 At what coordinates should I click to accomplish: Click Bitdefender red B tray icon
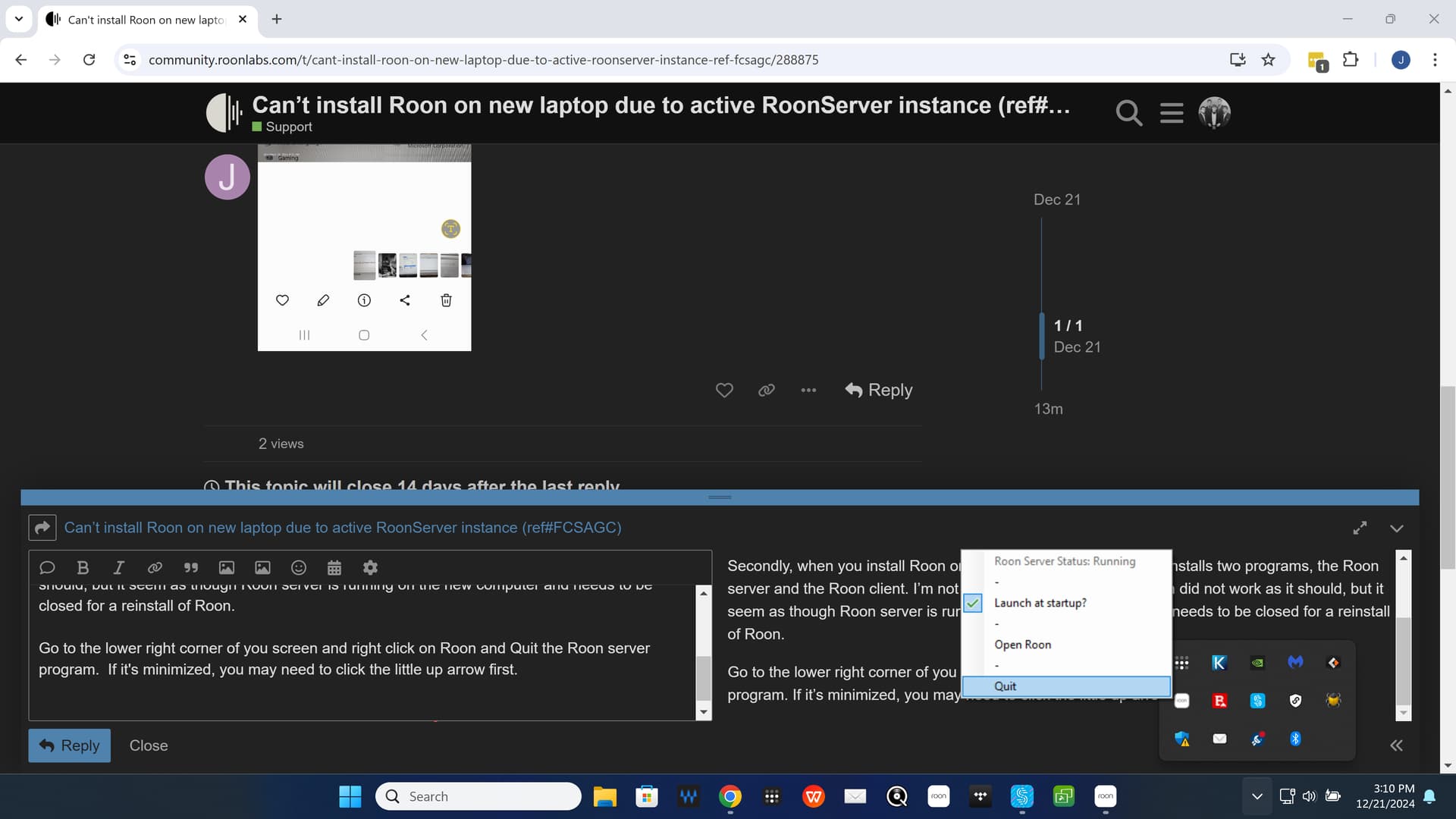click(1219, 701)
